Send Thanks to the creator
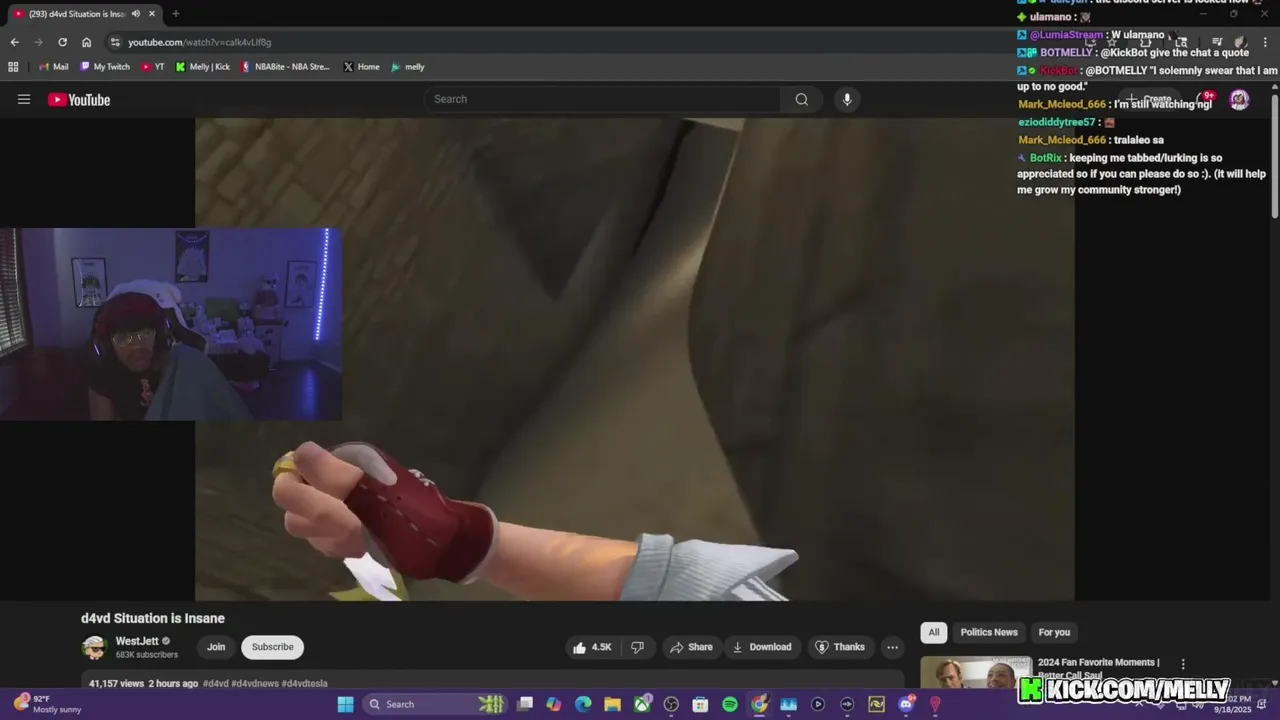This screenshot has width=1280, height=720. (x=840, y=647)
